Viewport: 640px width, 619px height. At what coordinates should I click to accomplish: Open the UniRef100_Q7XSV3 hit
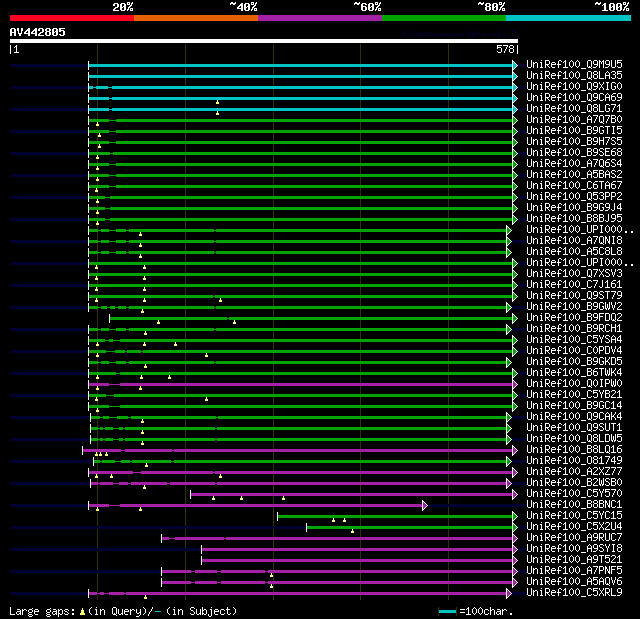(x=574, y=274)
